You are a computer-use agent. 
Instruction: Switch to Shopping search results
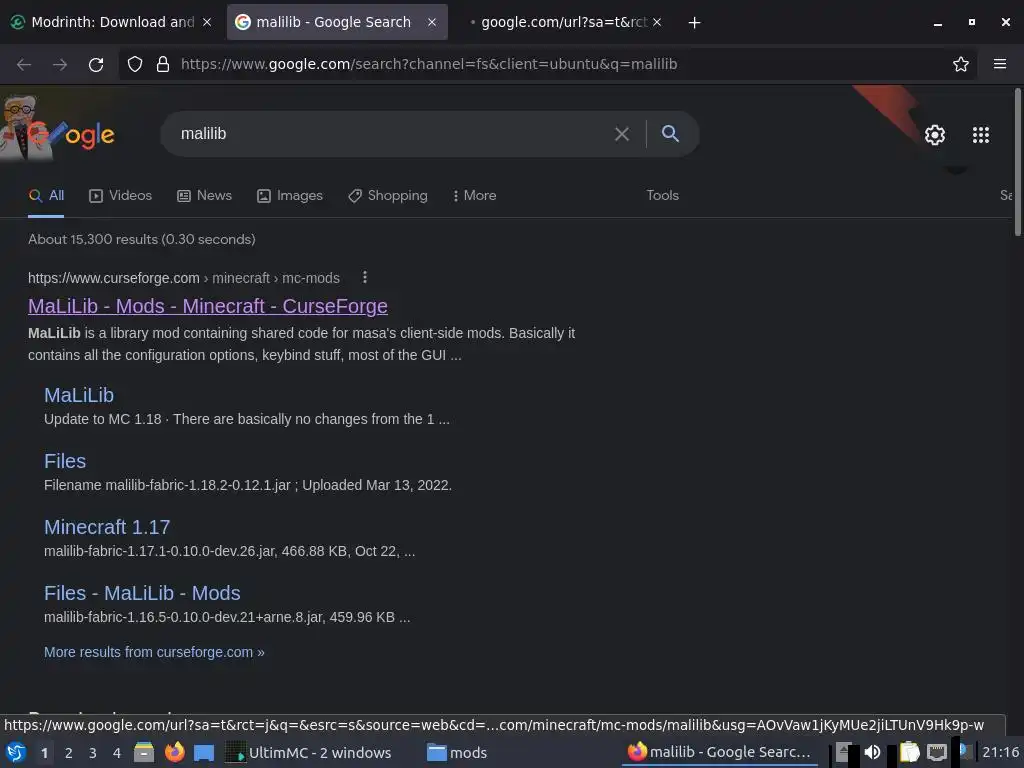pos(388,196)
